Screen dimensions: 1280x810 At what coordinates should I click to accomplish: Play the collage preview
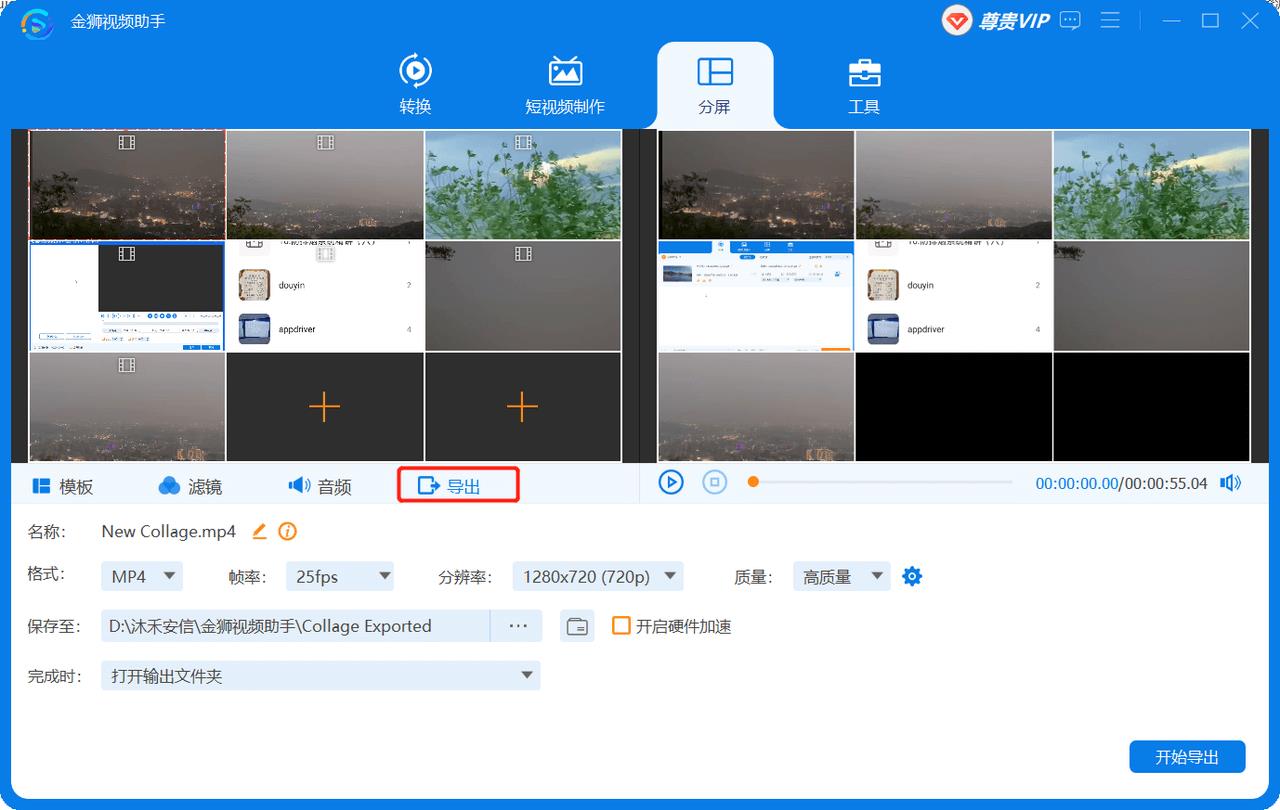[x=670, y=483]
